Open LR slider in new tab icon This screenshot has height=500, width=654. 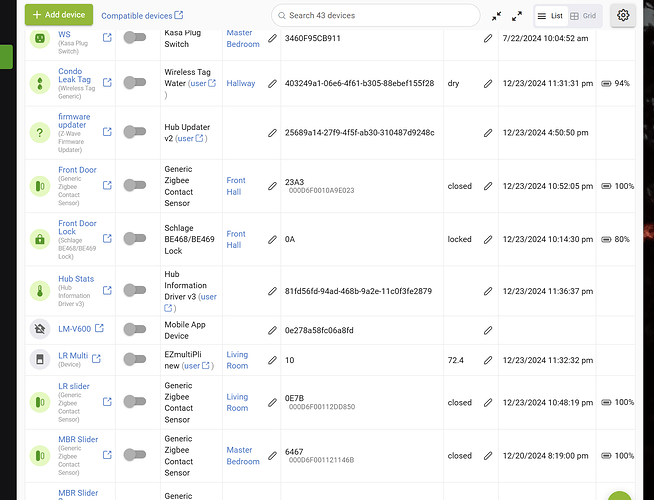pos(107,402)
